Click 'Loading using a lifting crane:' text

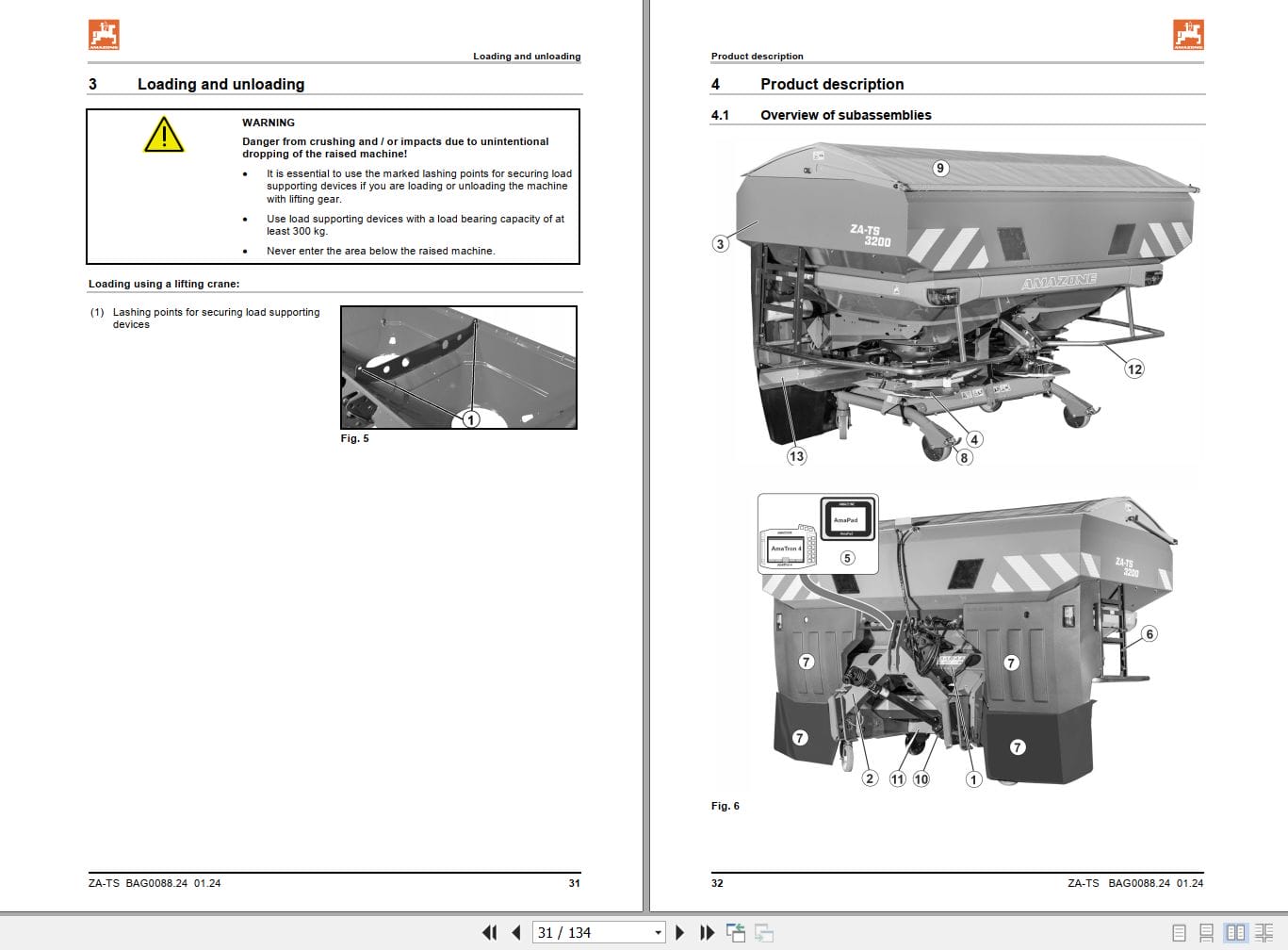click(164, 284)
